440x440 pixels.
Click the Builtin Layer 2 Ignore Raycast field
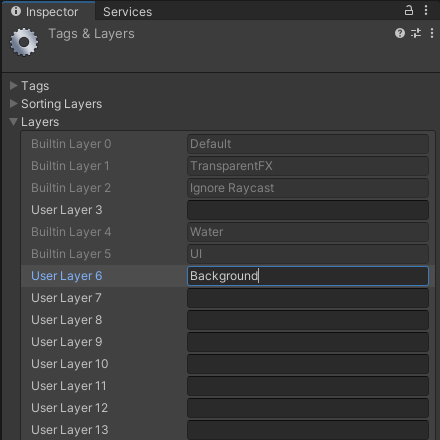tap(308, 188)
